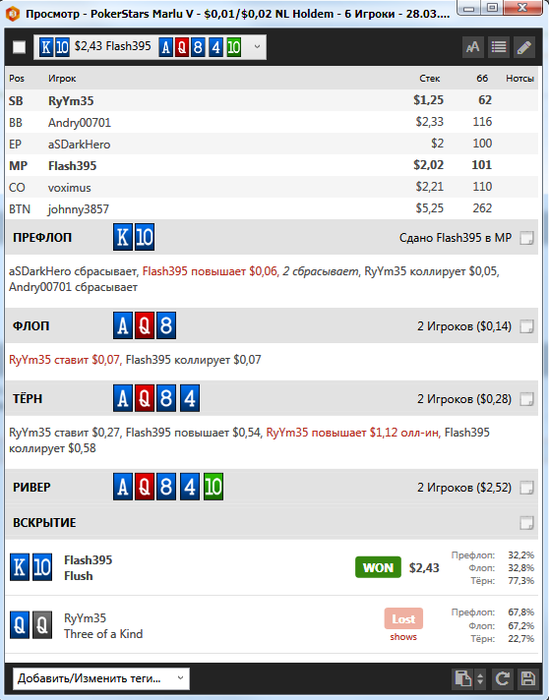This screenshot has height=700, width=549.
Task: Open the list view icon
Action: pyautogui.click(x=499, y=47)
